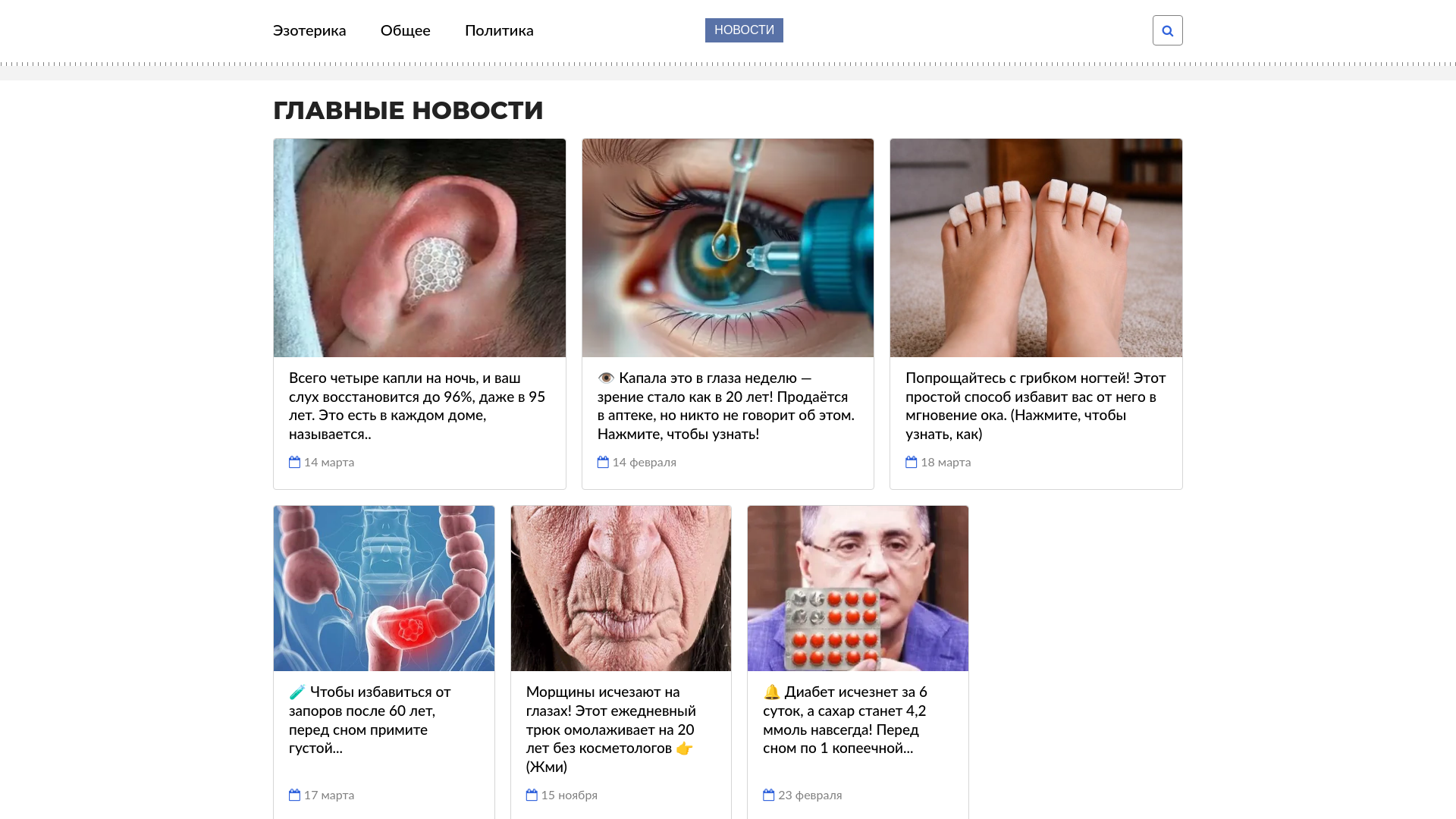Open the feet nail fungus image
The width and height of the screenshot is (1456, 819).
(x=1036, y=248)
